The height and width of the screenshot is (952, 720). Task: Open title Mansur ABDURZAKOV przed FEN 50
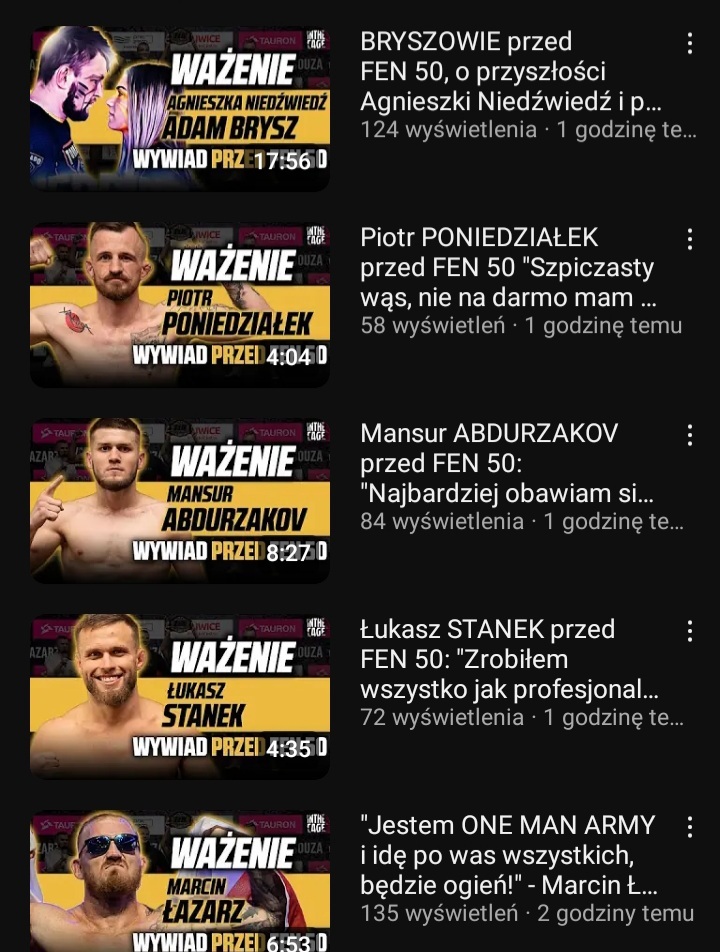click(508, 464)
